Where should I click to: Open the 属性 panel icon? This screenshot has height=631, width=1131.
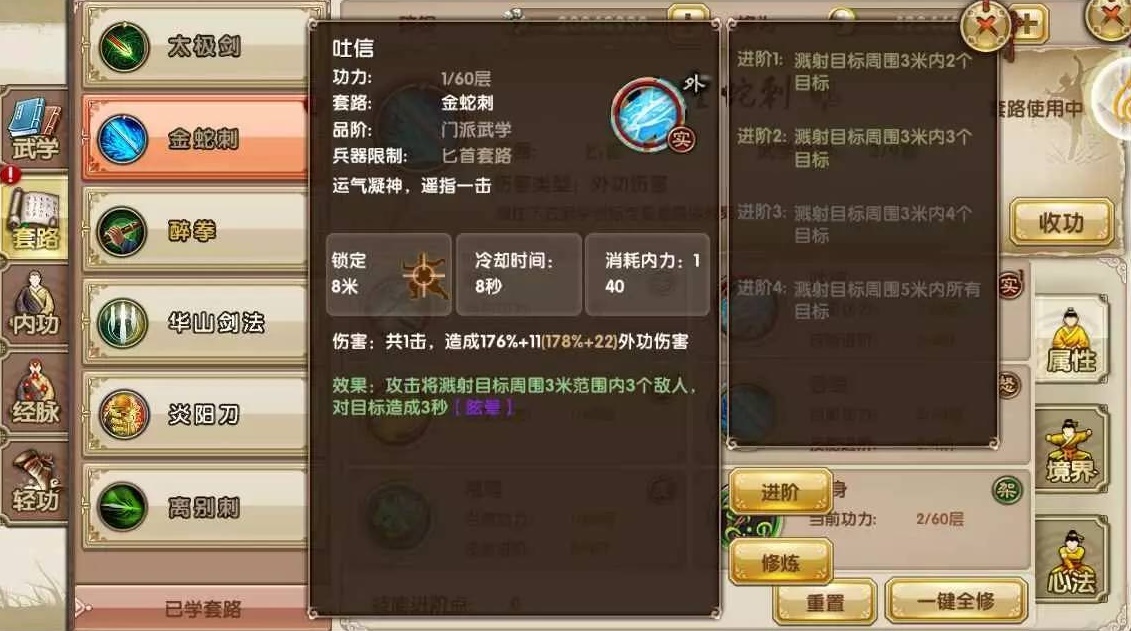click(1072, 339)
